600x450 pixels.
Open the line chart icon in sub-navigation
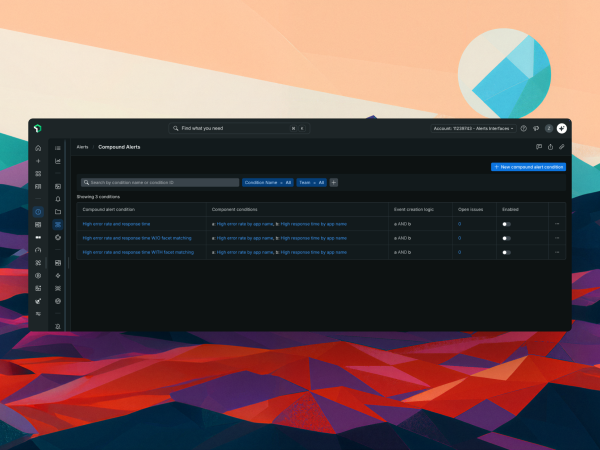[58, 161]
